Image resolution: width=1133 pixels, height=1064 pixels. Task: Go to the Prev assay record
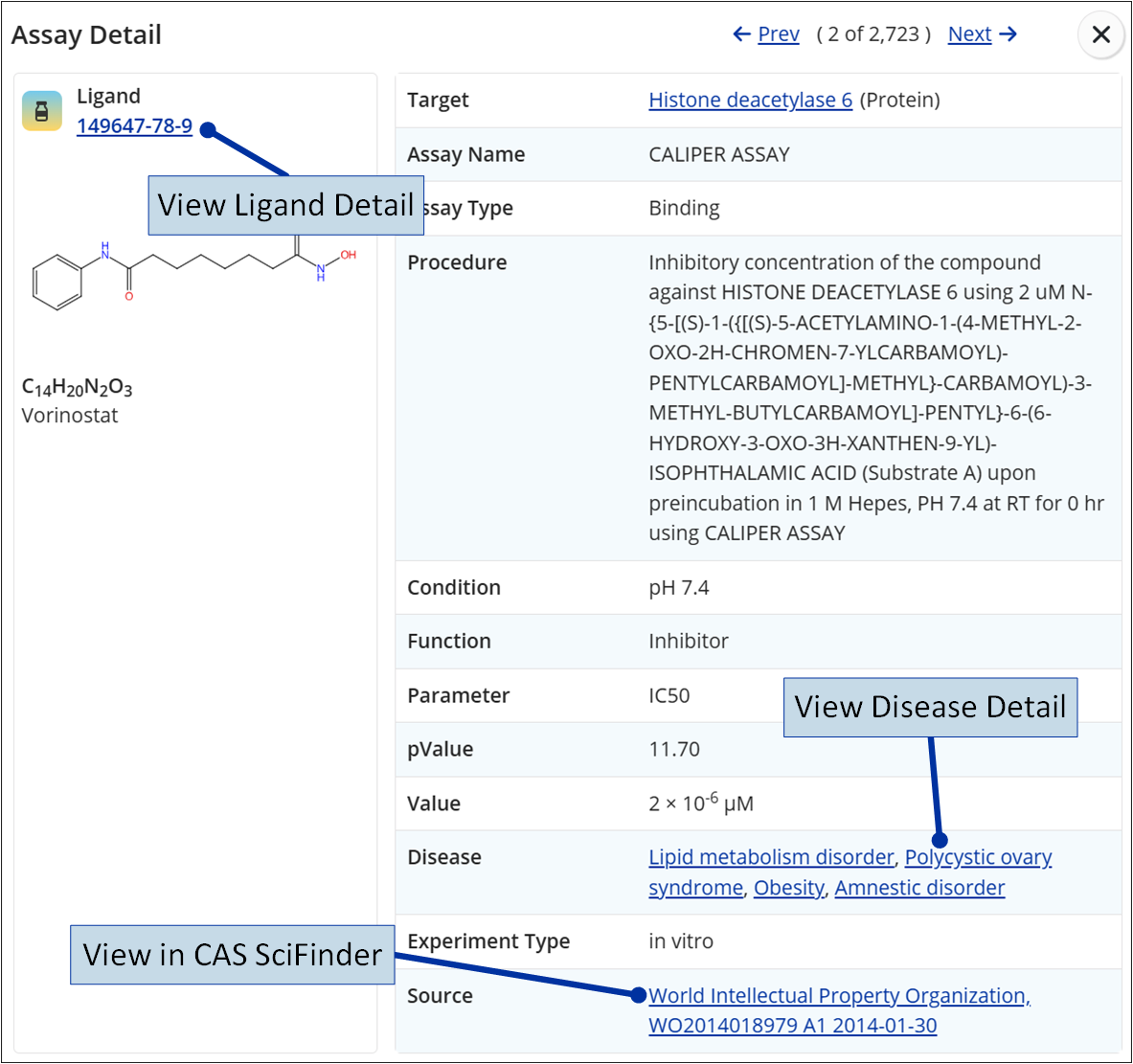[x=778, y=34]
